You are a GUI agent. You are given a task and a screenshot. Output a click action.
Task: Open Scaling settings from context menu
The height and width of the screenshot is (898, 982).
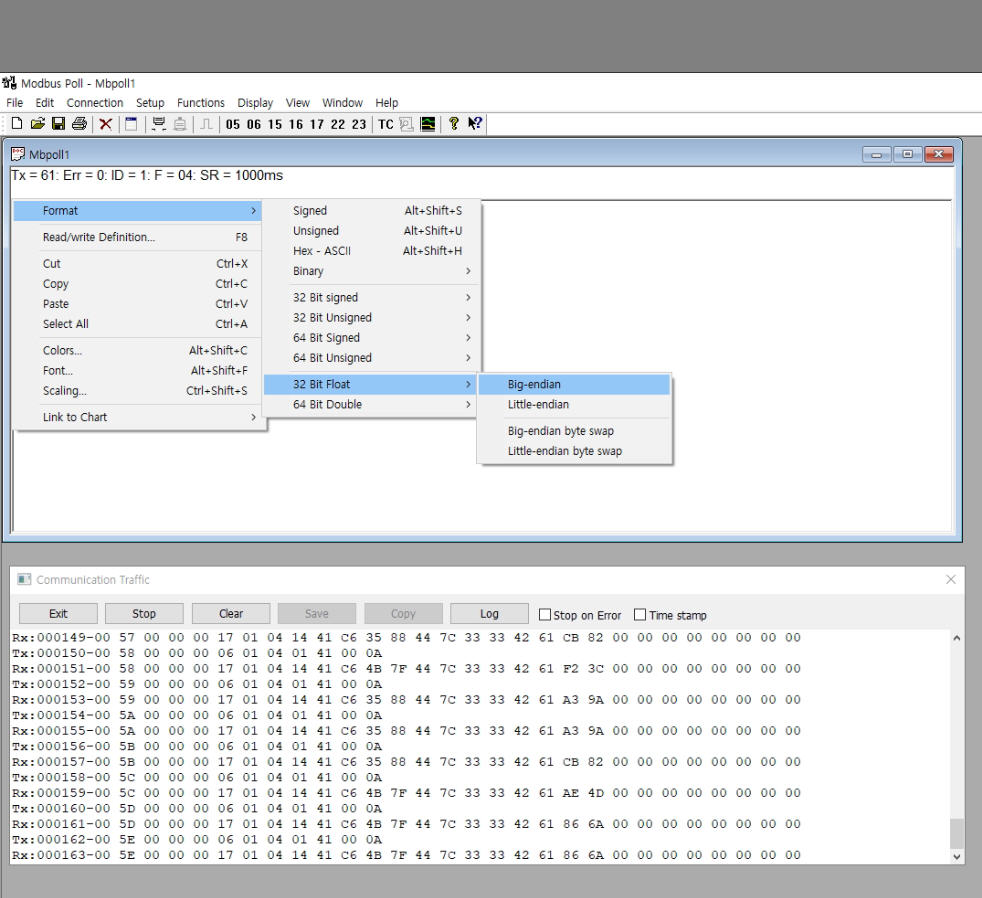pyautogui.click(x=138, y=391)
